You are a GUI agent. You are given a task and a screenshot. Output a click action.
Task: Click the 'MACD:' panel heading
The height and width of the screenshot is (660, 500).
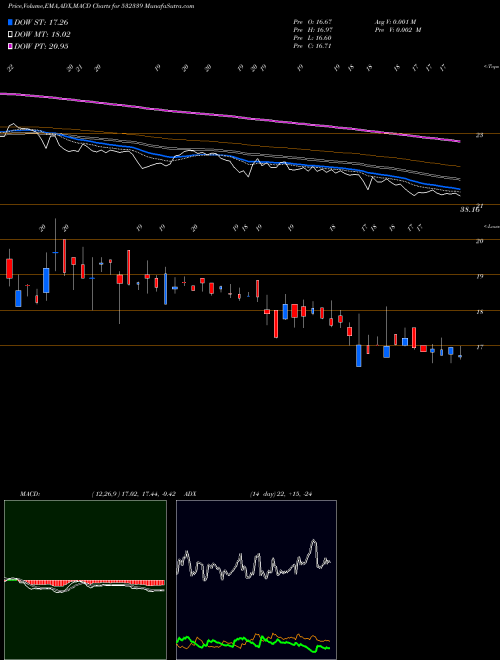pos(29,494)
